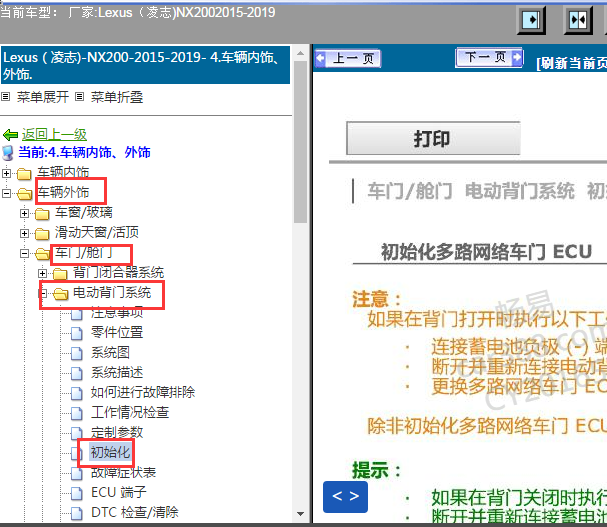Open the ECU 端子 document
Image resolution: width=607 pixels, height=527 pixels.
click(x=119, y=493)
